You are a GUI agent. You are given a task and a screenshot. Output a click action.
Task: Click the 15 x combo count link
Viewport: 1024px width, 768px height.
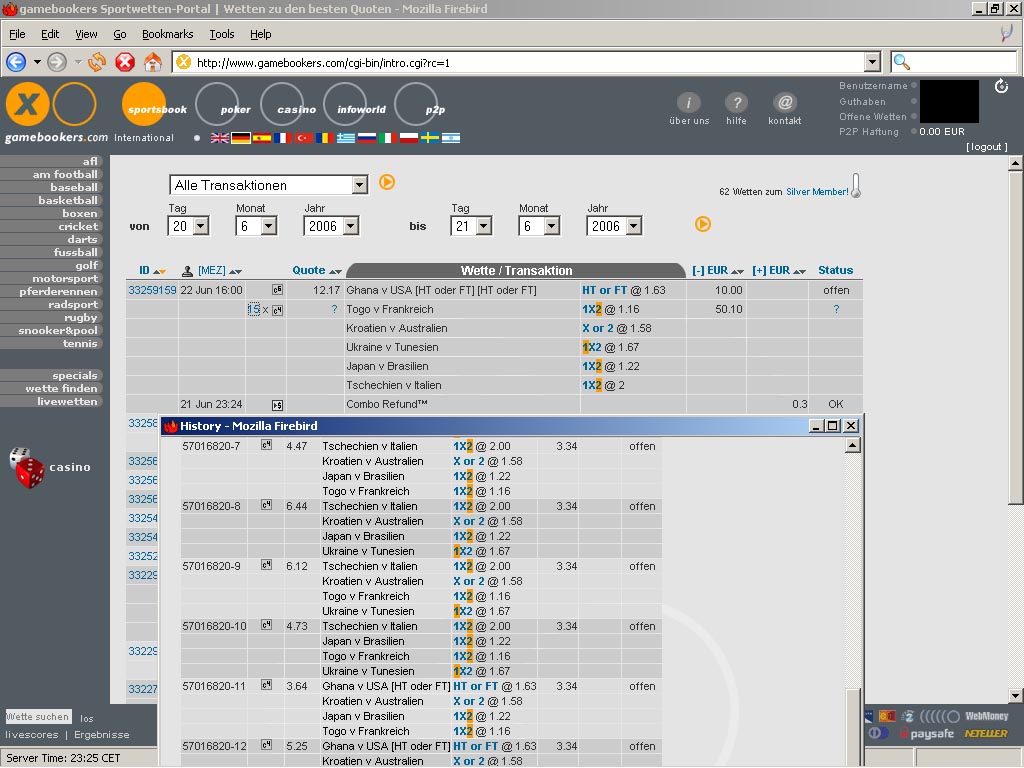(253, 310)
